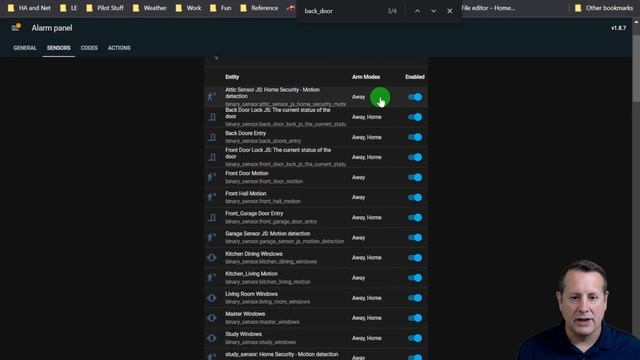Click Away arm mode for Attic Sensor
640x360 pixels.
(x=358, y=97)
